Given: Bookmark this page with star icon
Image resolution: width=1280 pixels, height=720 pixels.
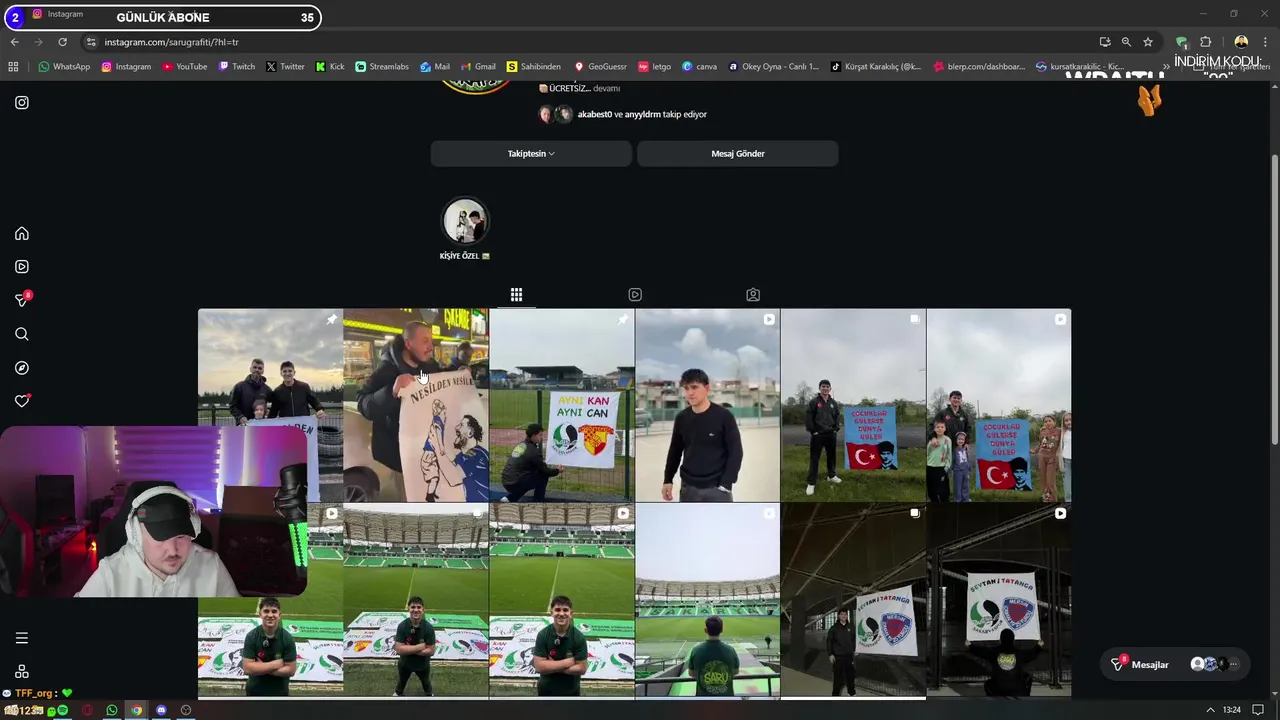Looking at the screenshot, I should click(x=1148, y=42).
